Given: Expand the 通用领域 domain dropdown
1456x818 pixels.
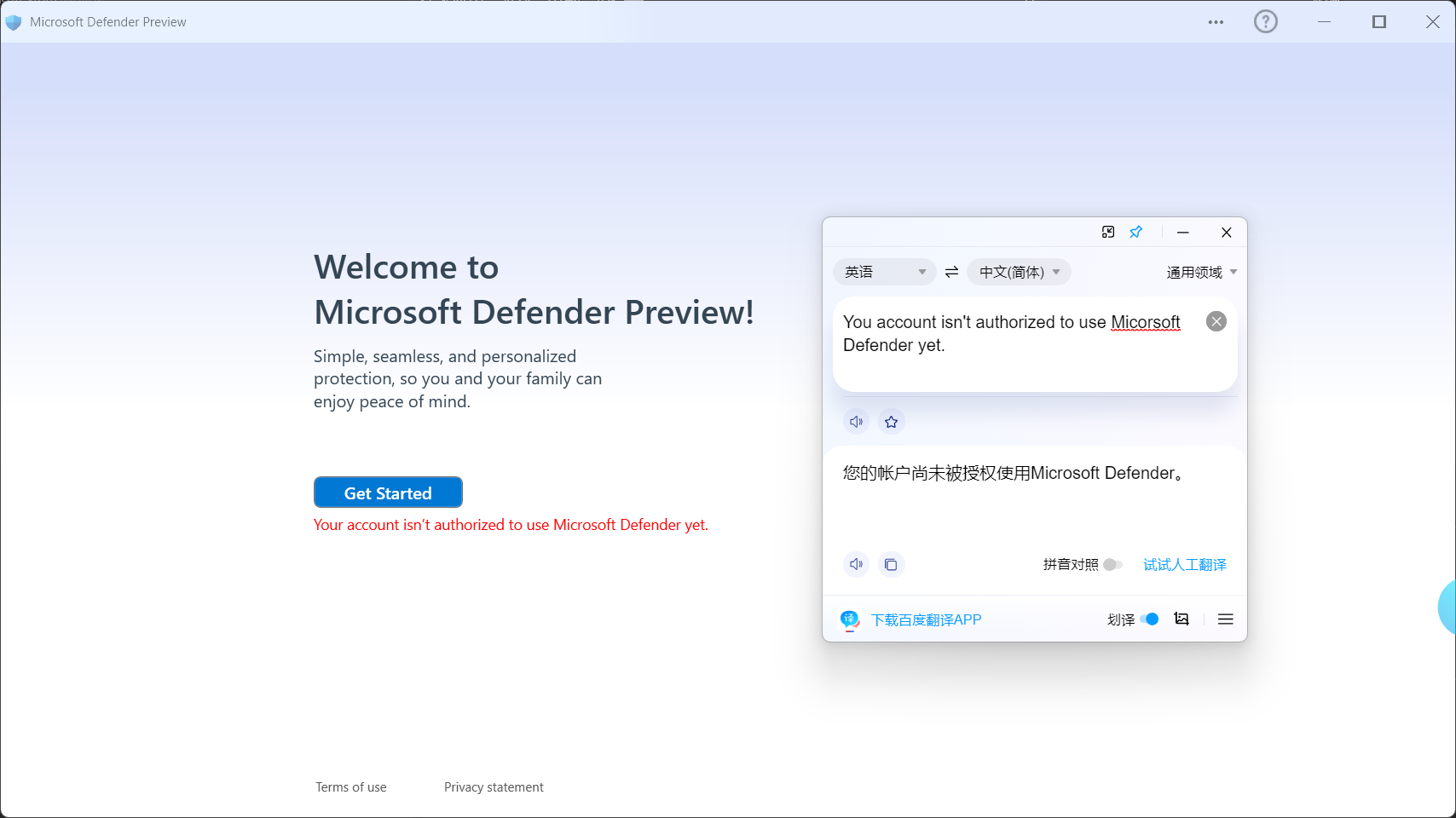Looking at the screenshot, I should pyautogui.click(x=1202, y=272).
